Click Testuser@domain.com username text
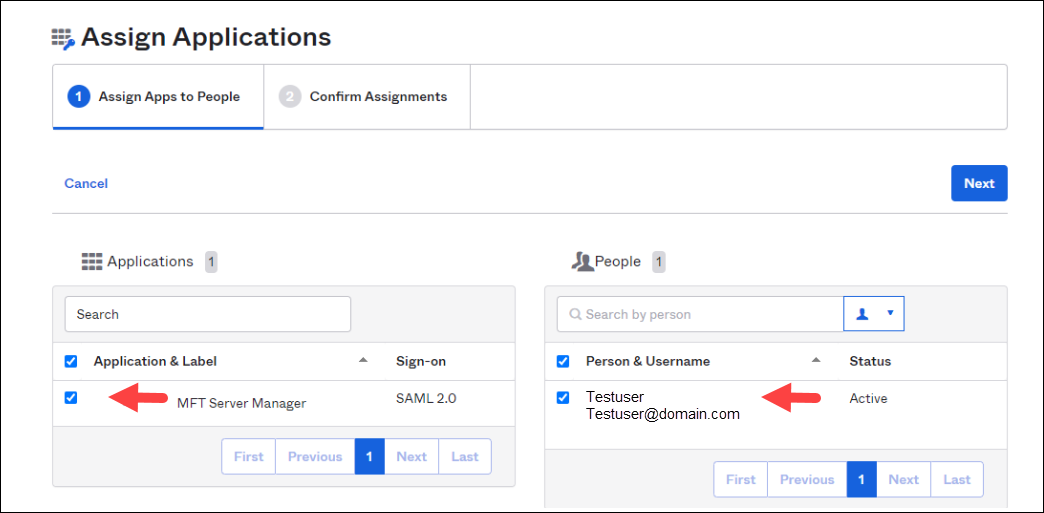Screen dimensions: 1044x513 (x=663, y=414)
